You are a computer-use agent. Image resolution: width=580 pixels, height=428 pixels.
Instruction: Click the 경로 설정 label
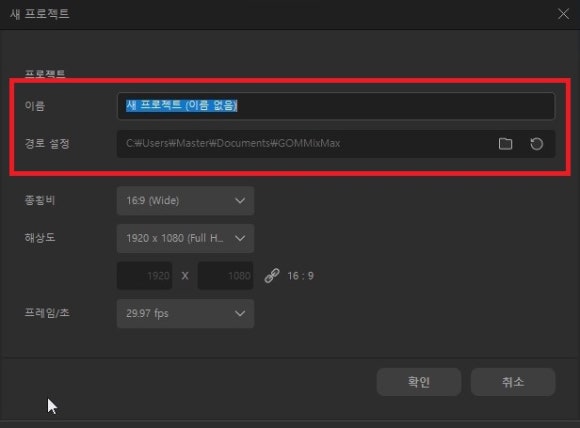(47, 144)
